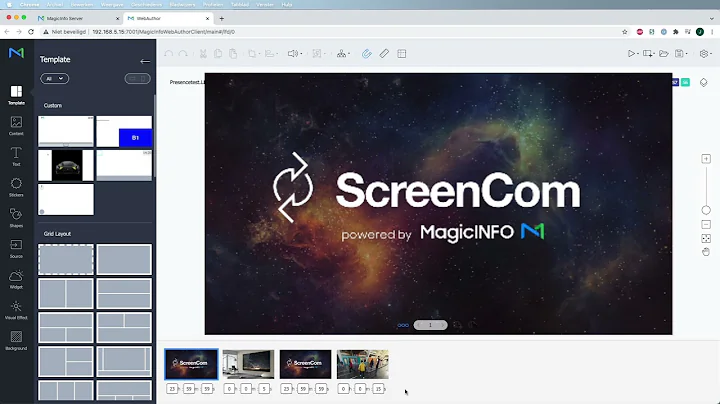
Task: Open the Visual Effect panel
Action: pyautogui.click(x=16, y=310)
